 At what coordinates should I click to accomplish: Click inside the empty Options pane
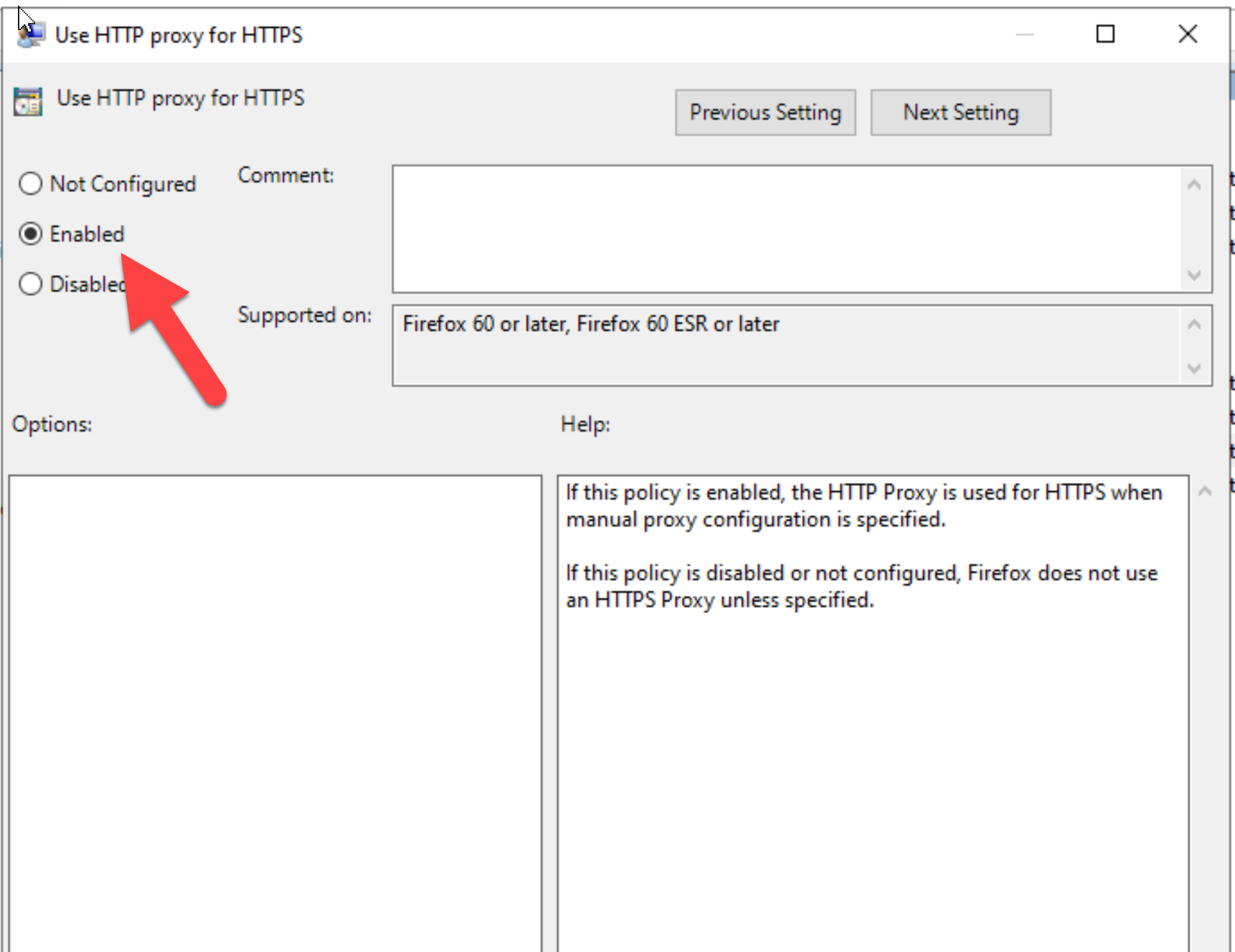(275, 710)
